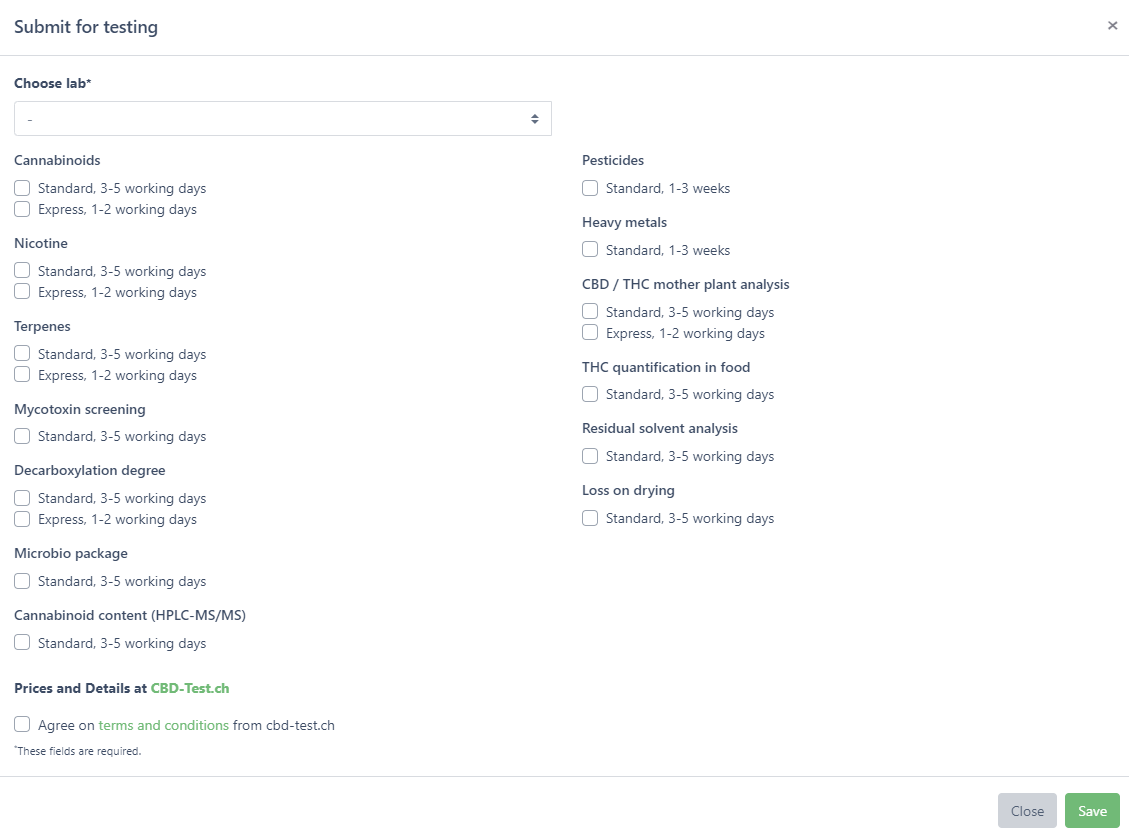Check Cannabinoids Express 1-2 working days
This screenshot has height=838, width=1129.
(x=22, y=209)
